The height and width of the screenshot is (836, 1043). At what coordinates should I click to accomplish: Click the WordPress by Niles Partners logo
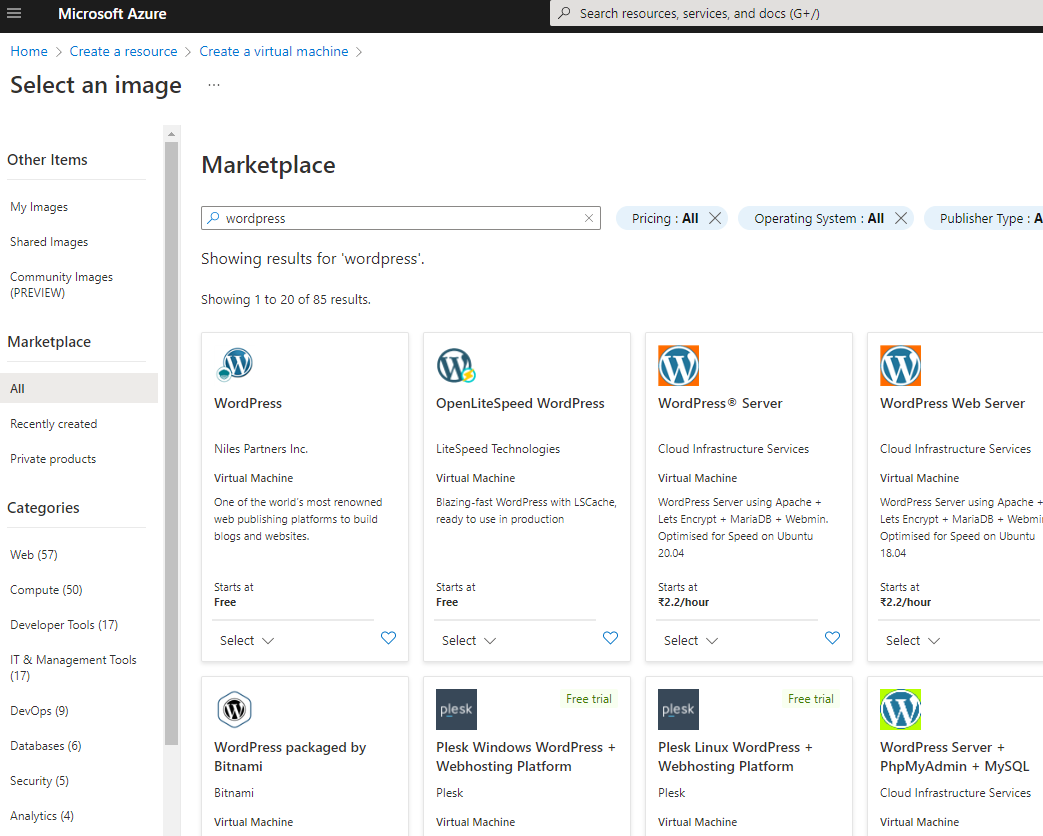pos(235,364)
